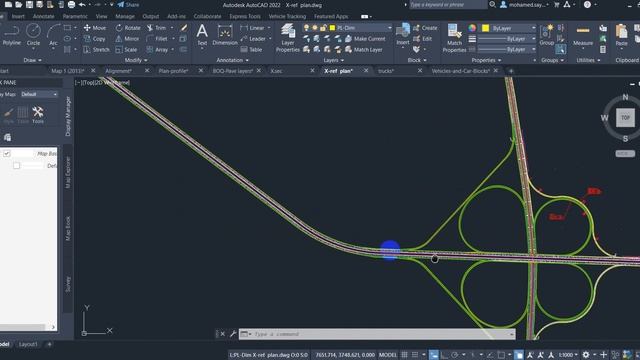Toggle polar tracking in status bar

(x=455, y=355)
